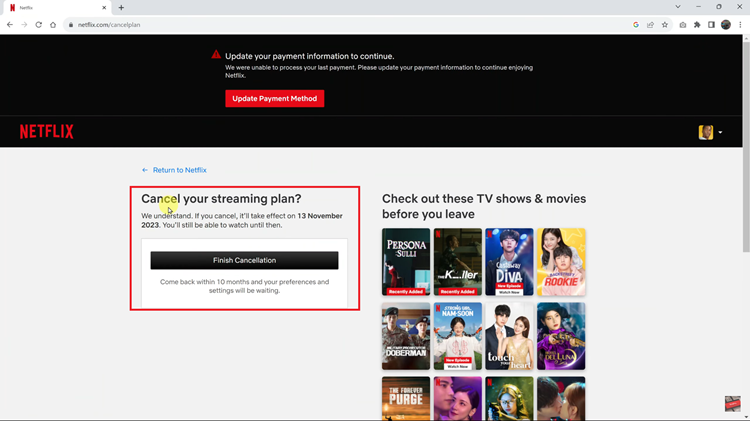The image size is (750, 421).
Task: Click the Finish Cancellation button
Action: [244, 260]
